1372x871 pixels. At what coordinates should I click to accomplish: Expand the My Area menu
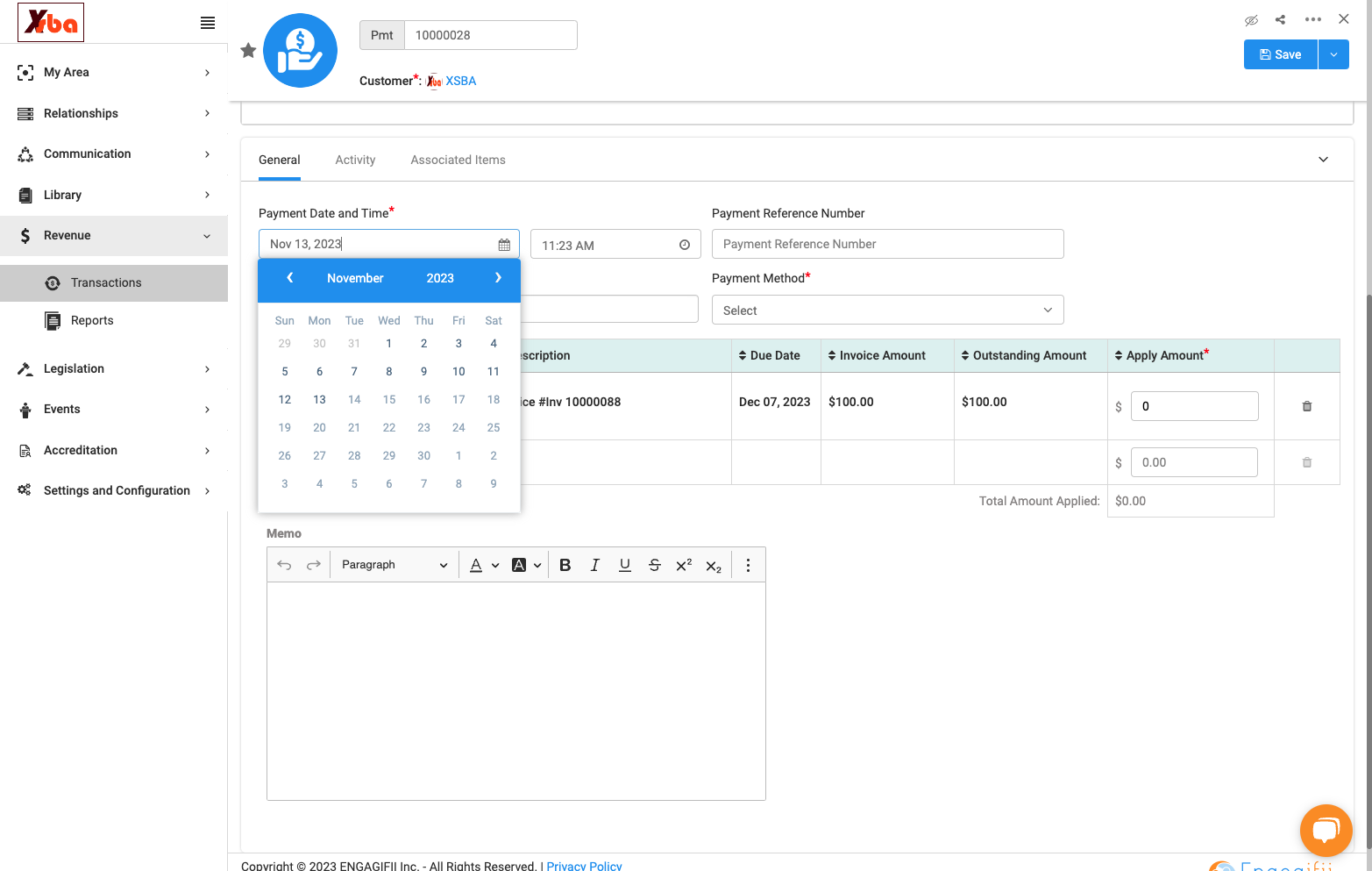click(x=114, y=73)
